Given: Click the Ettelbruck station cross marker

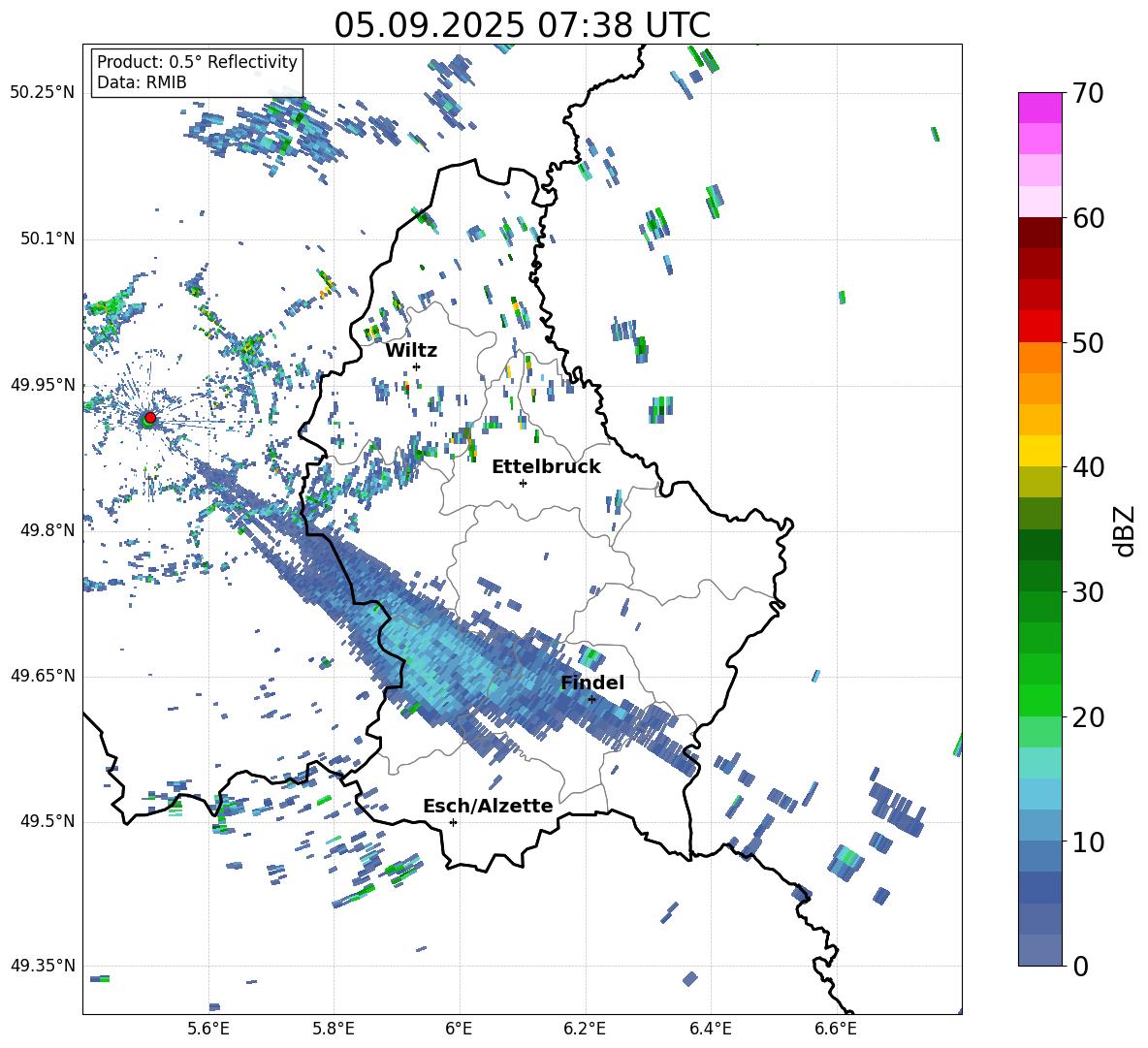Looking at the screenshot, I should coord(523,483).
